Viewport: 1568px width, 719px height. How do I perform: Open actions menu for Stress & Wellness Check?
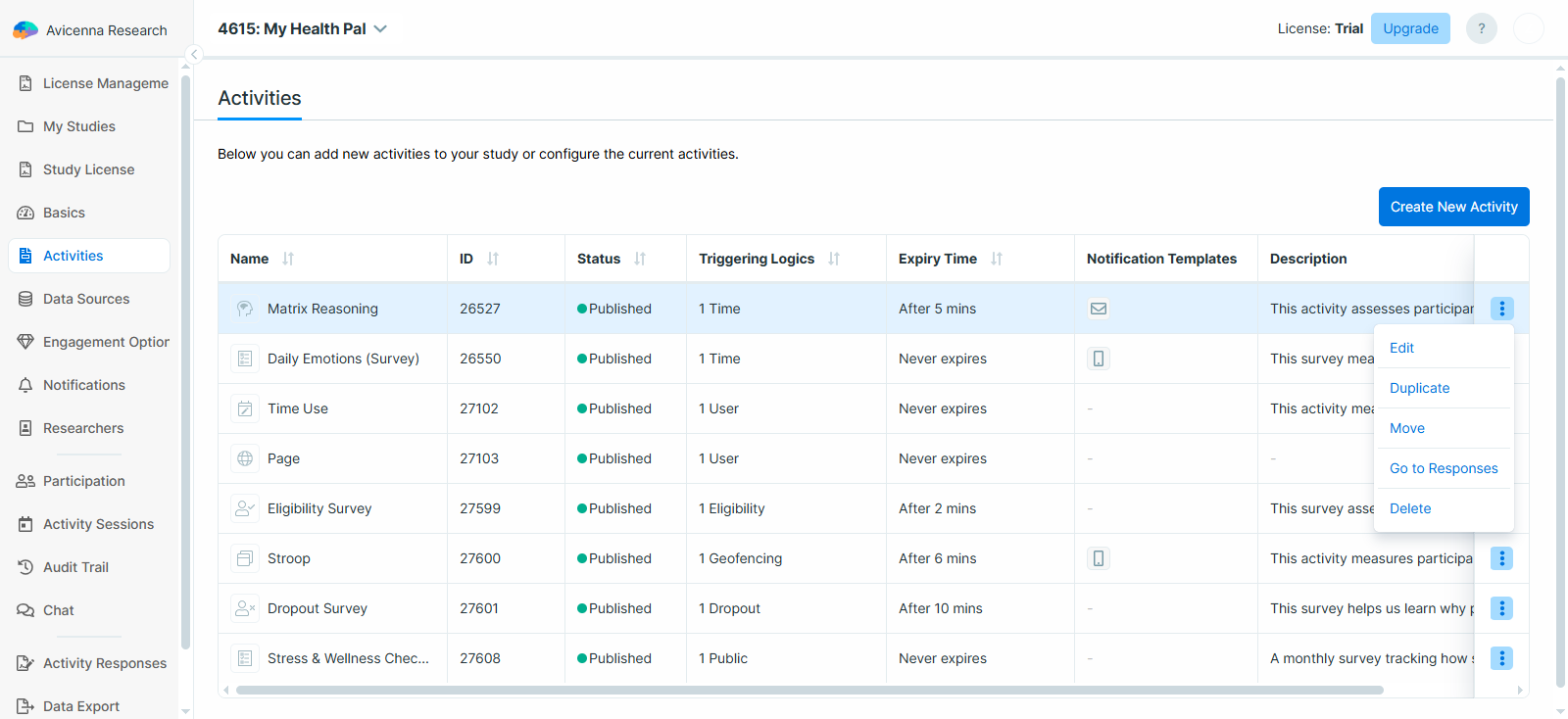(x=1501, y=658)
